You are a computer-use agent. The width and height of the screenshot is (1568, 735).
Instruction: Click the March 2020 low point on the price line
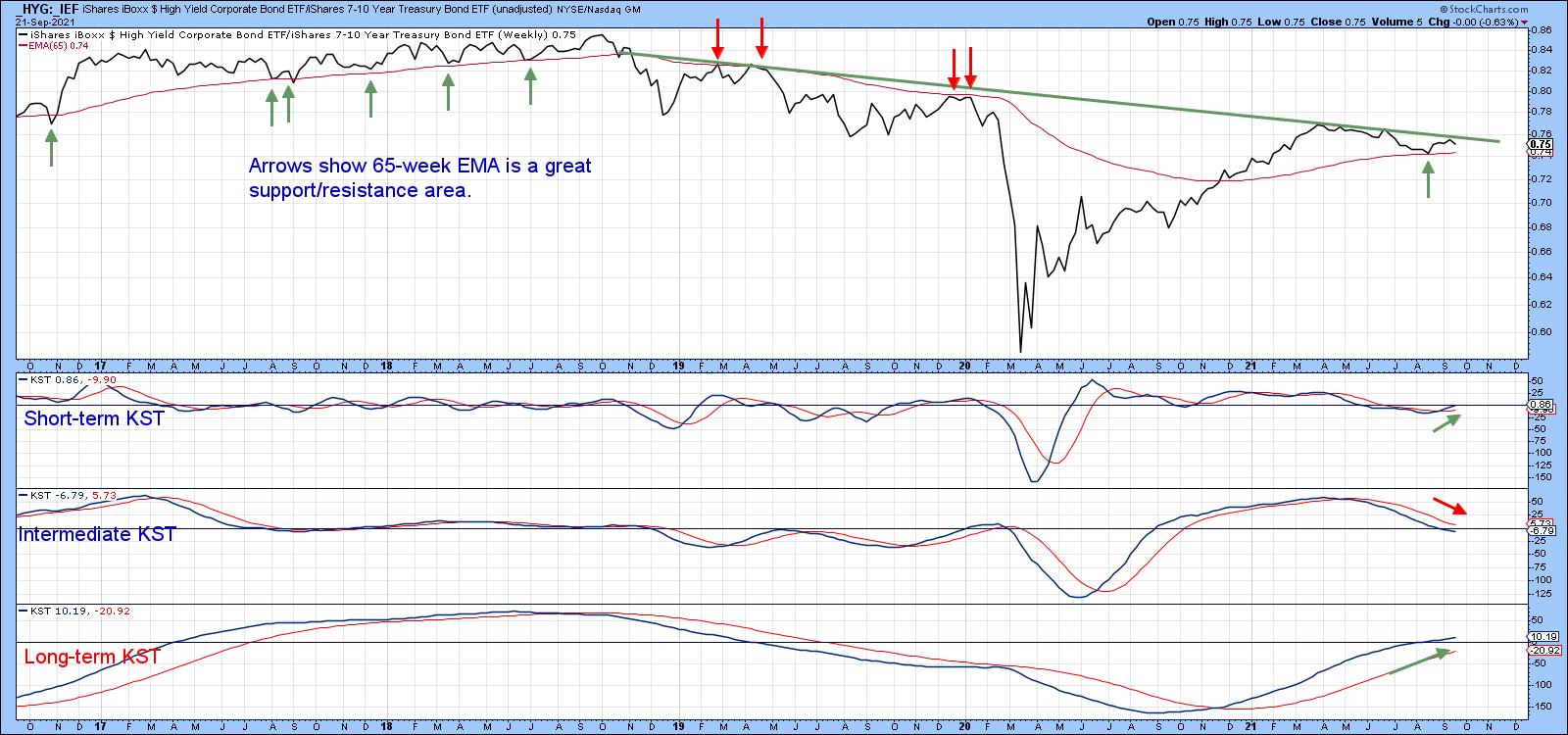(1020, 351)
